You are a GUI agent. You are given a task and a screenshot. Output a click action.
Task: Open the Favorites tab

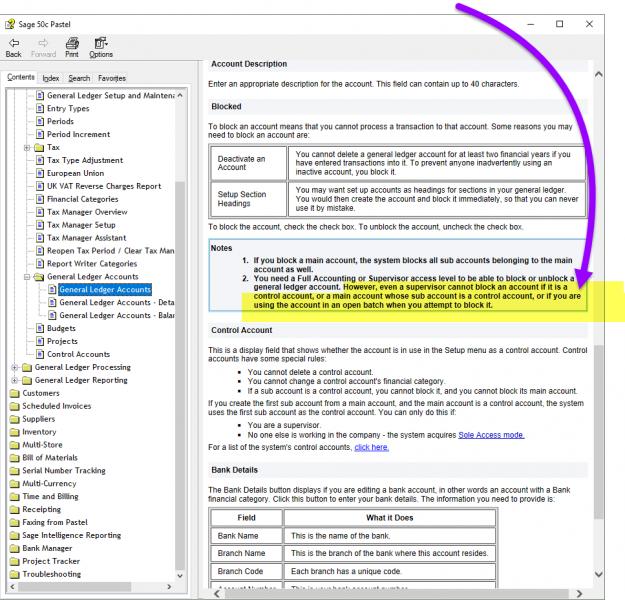[112, 77]
